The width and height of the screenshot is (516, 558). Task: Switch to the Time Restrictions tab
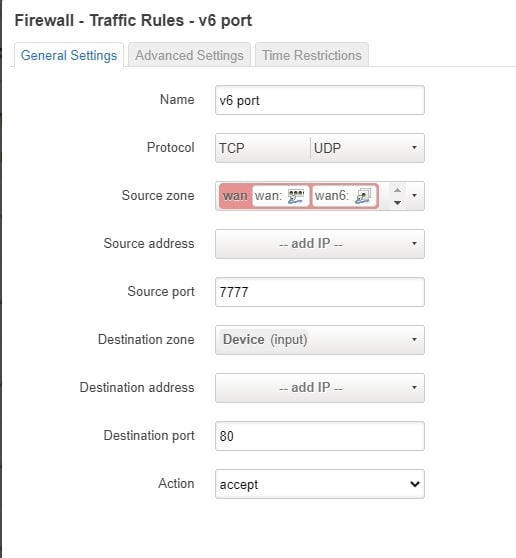pos(312,55)
